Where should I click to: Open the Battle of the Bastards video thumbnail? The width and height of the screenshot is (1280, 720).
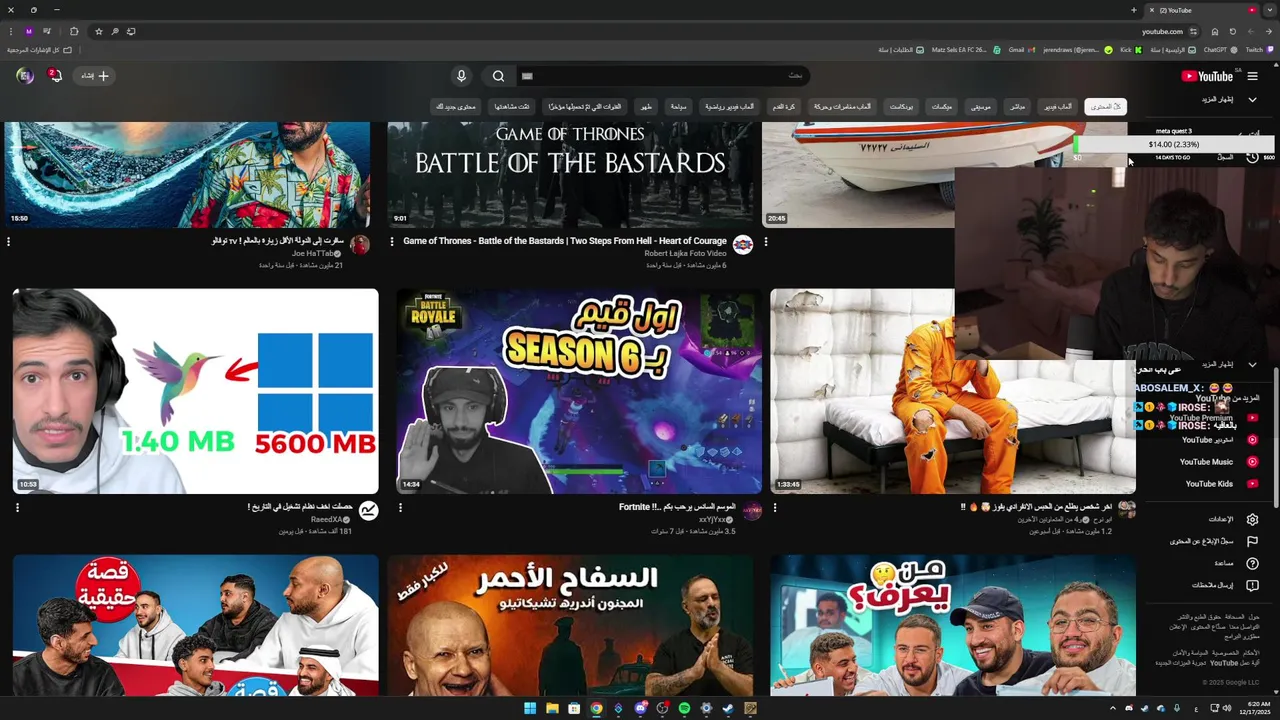coord(571,175)
